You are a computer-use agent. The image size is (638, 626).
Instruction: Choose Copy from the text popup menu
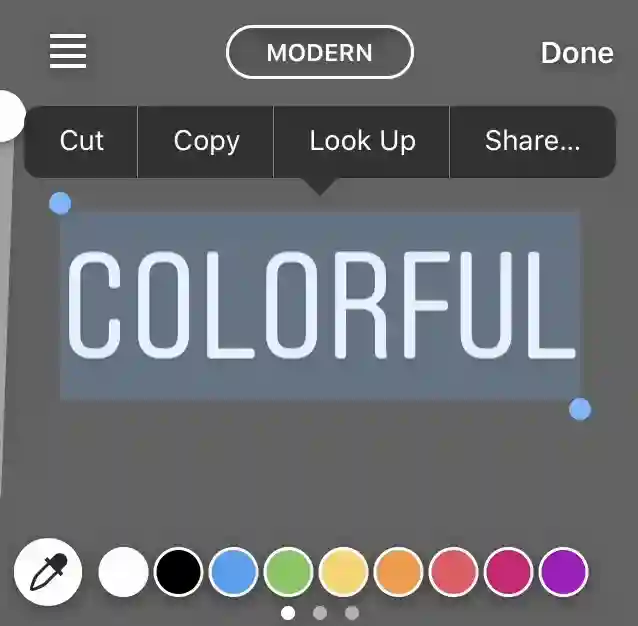pos(206,141)
